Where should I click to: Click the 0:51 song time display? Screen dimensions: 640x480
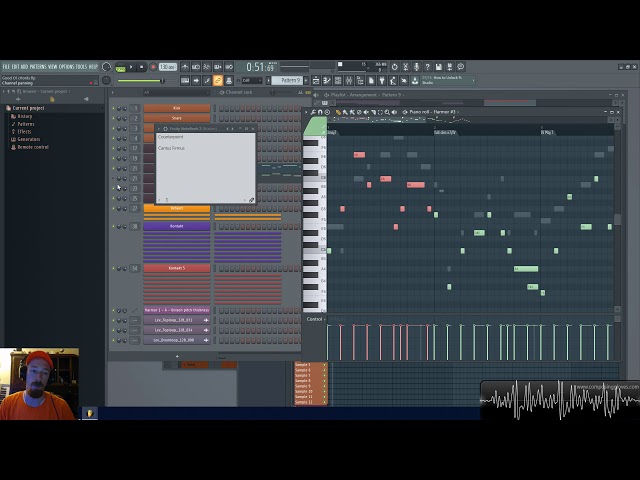(261, 67)
